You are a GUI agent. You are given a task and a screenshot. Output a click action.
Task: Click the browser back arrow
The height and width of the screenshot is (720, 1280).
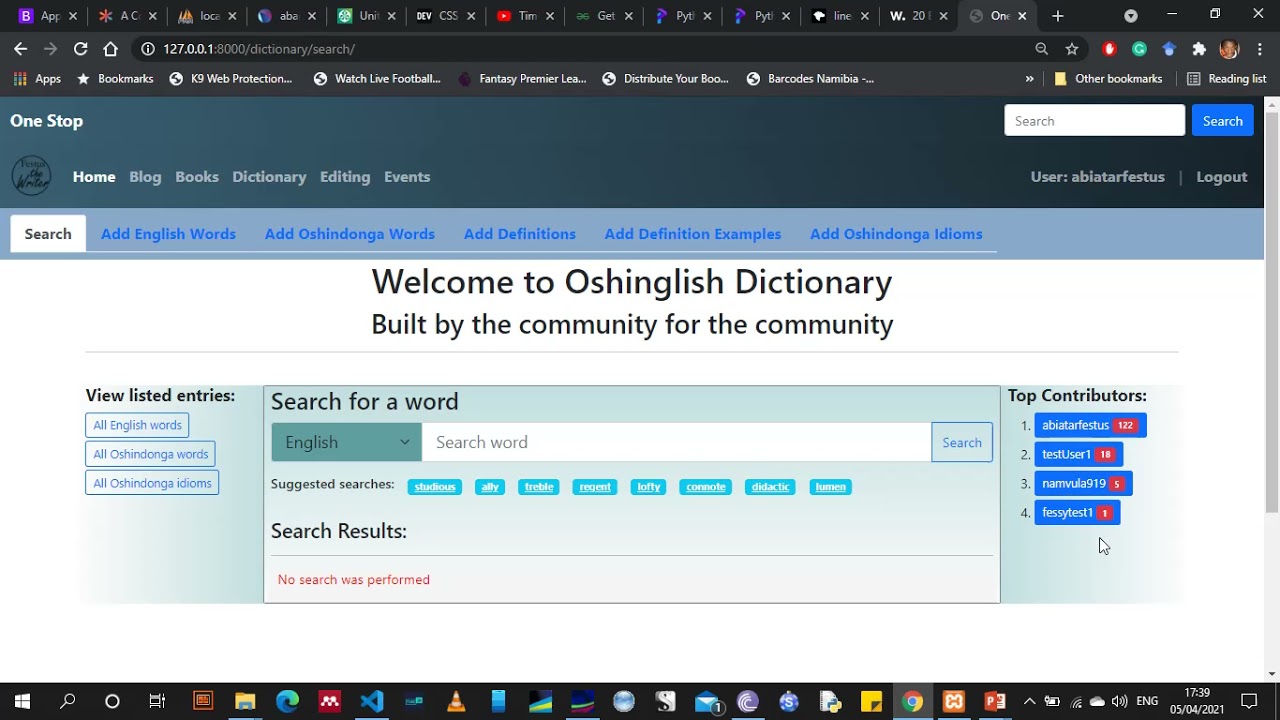tap(20, 49)
